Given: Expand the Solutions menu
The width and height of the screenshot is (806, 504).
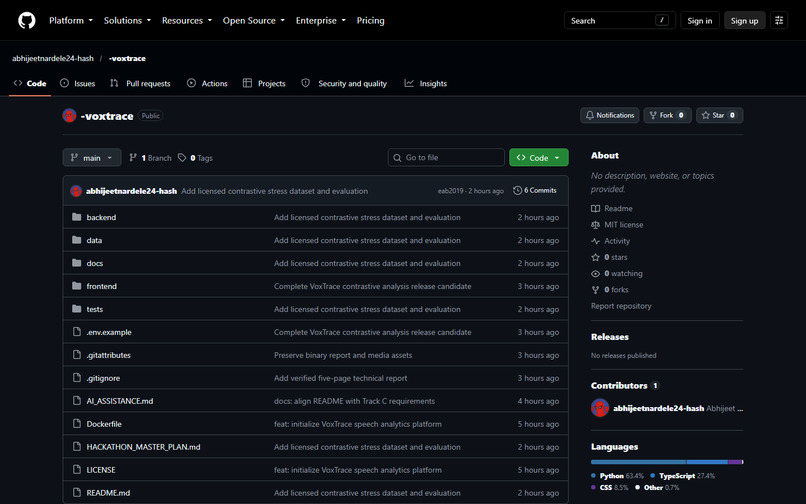Looking at the screenshot, I should tap(127, 21).
